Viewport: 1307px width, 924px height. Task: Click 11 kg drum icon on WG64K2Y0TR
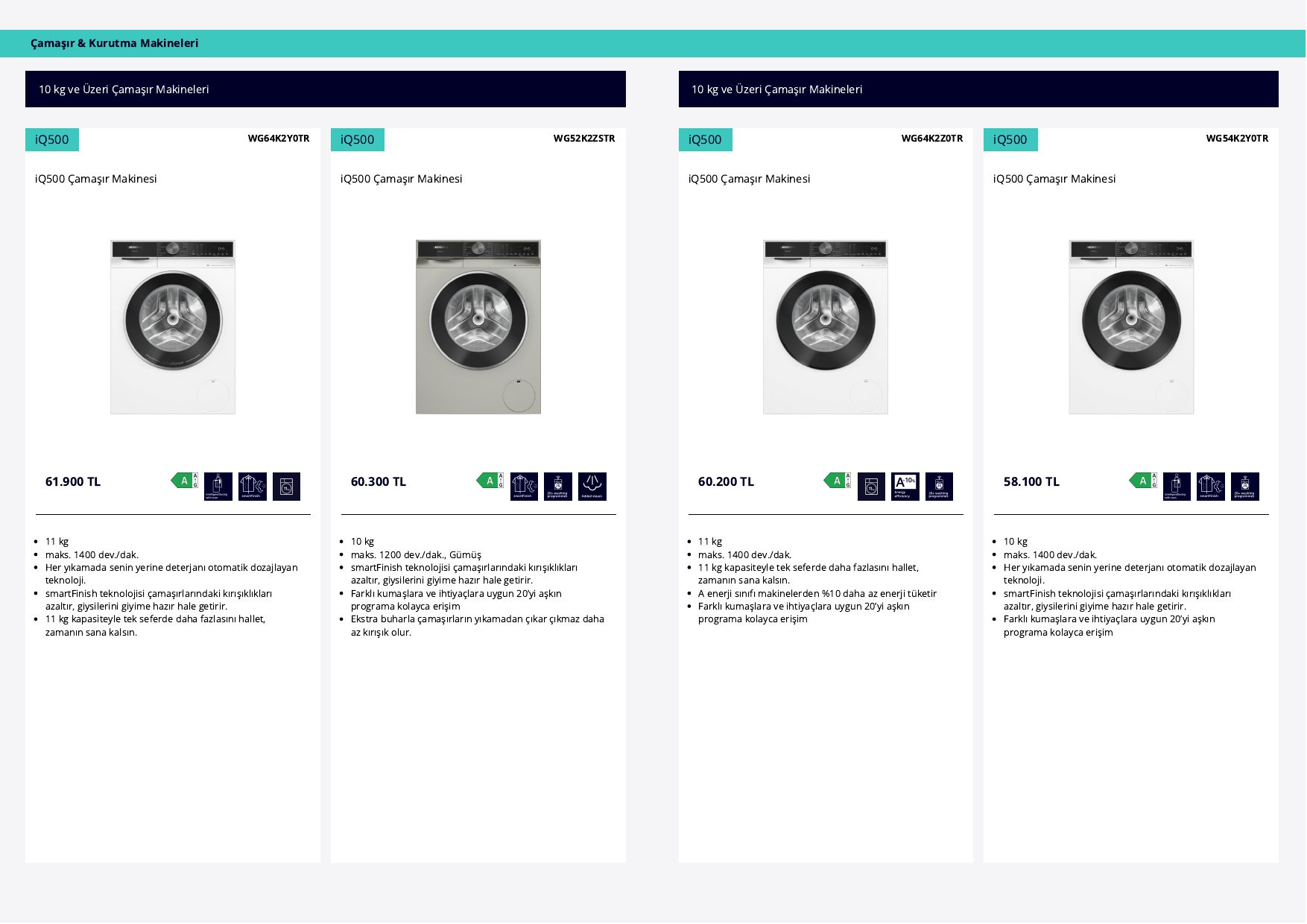coord(286,487)
